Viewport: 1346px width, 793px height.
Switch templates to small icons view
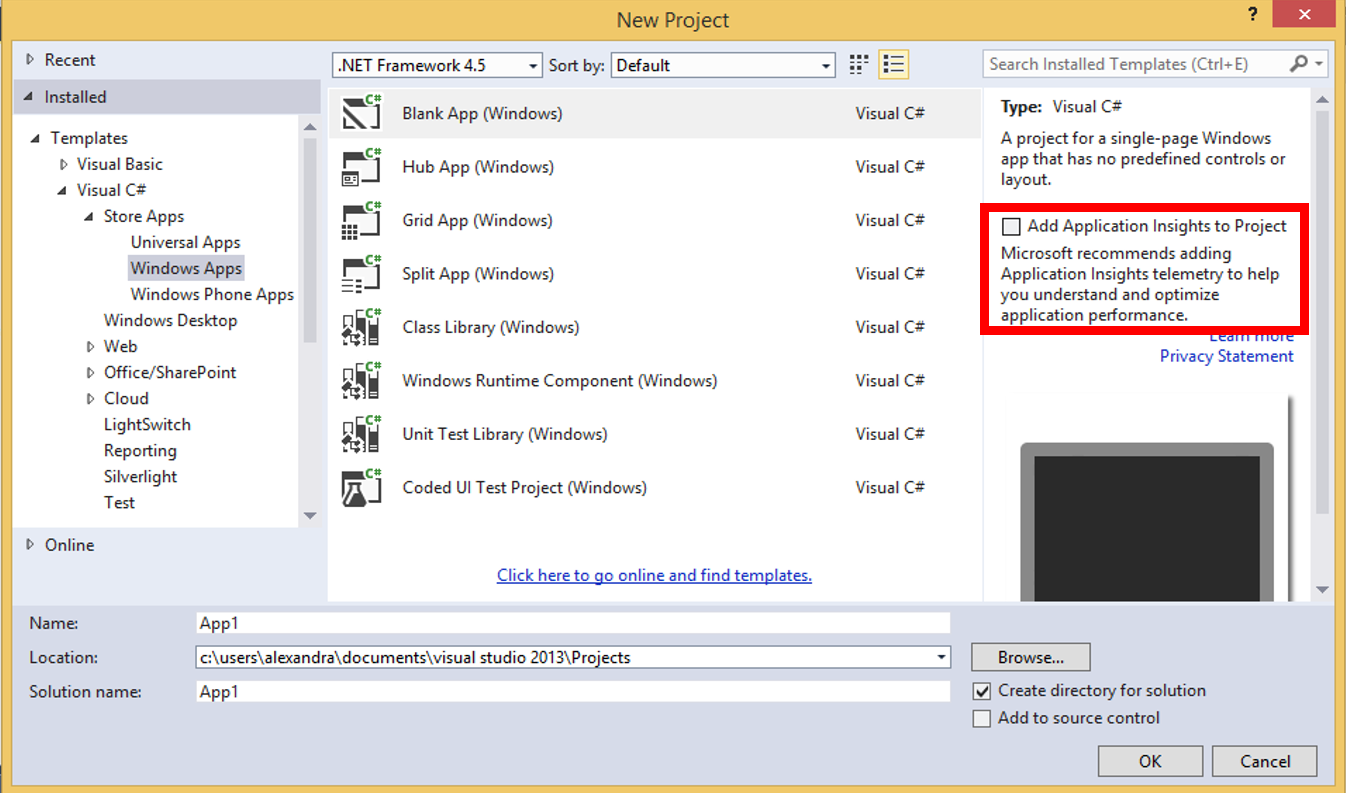858,63
